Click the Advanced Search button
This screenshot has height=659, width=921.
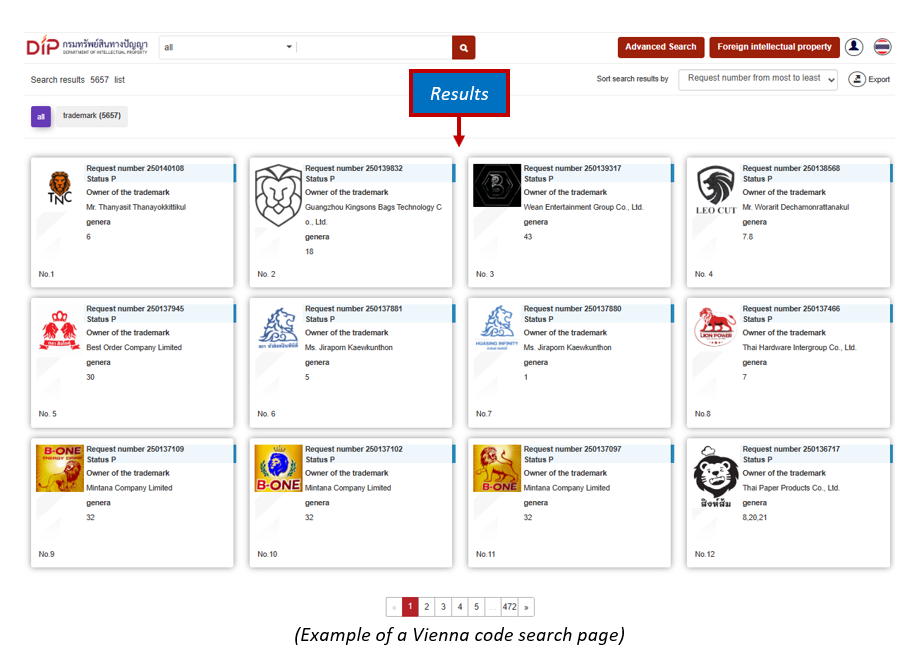[x=660, y=47]
